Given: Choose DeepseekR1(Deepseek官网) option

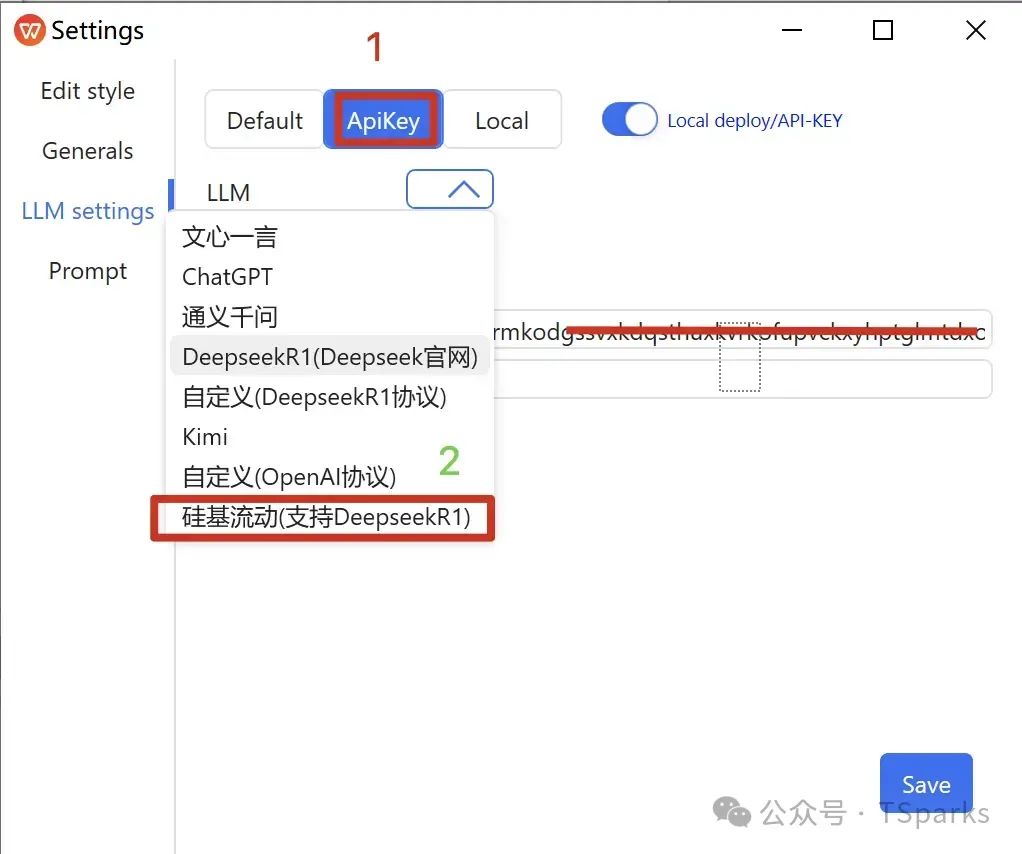Looking at the screenshot, I should coord(330,357).
